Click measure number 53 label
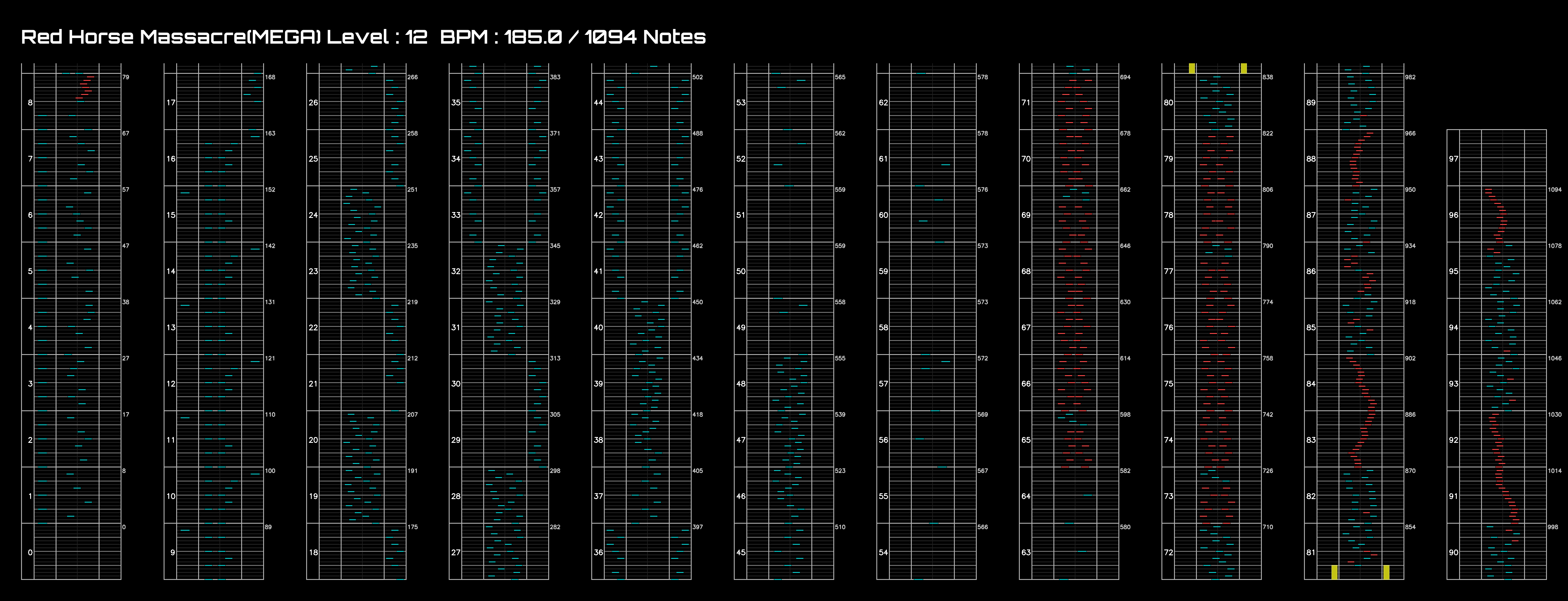This screenshot has height=601, width=1568. [741, 102]
